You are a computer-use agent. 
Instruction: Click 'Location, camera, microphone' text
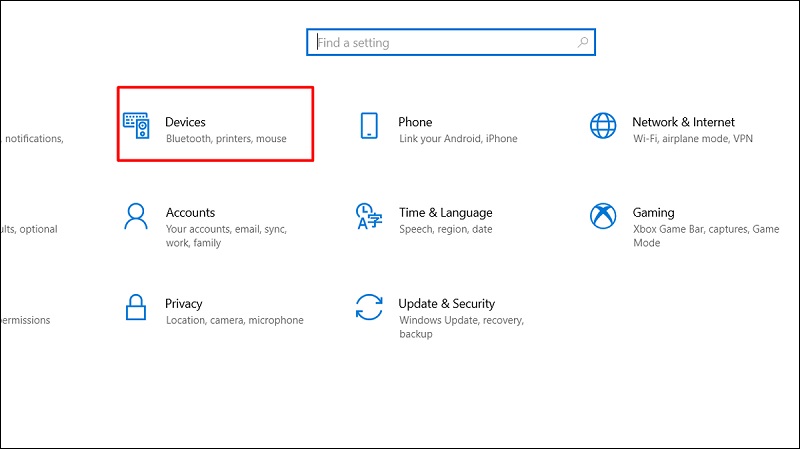click(x=234, y=320)
